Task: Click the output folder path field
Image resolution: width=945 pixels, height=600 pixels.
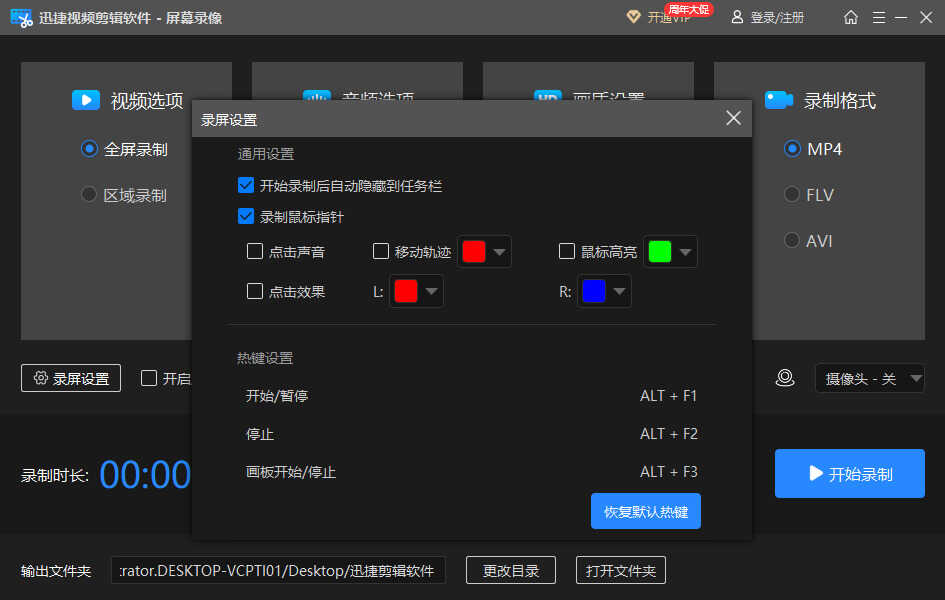Action: [x=278, y=570]
